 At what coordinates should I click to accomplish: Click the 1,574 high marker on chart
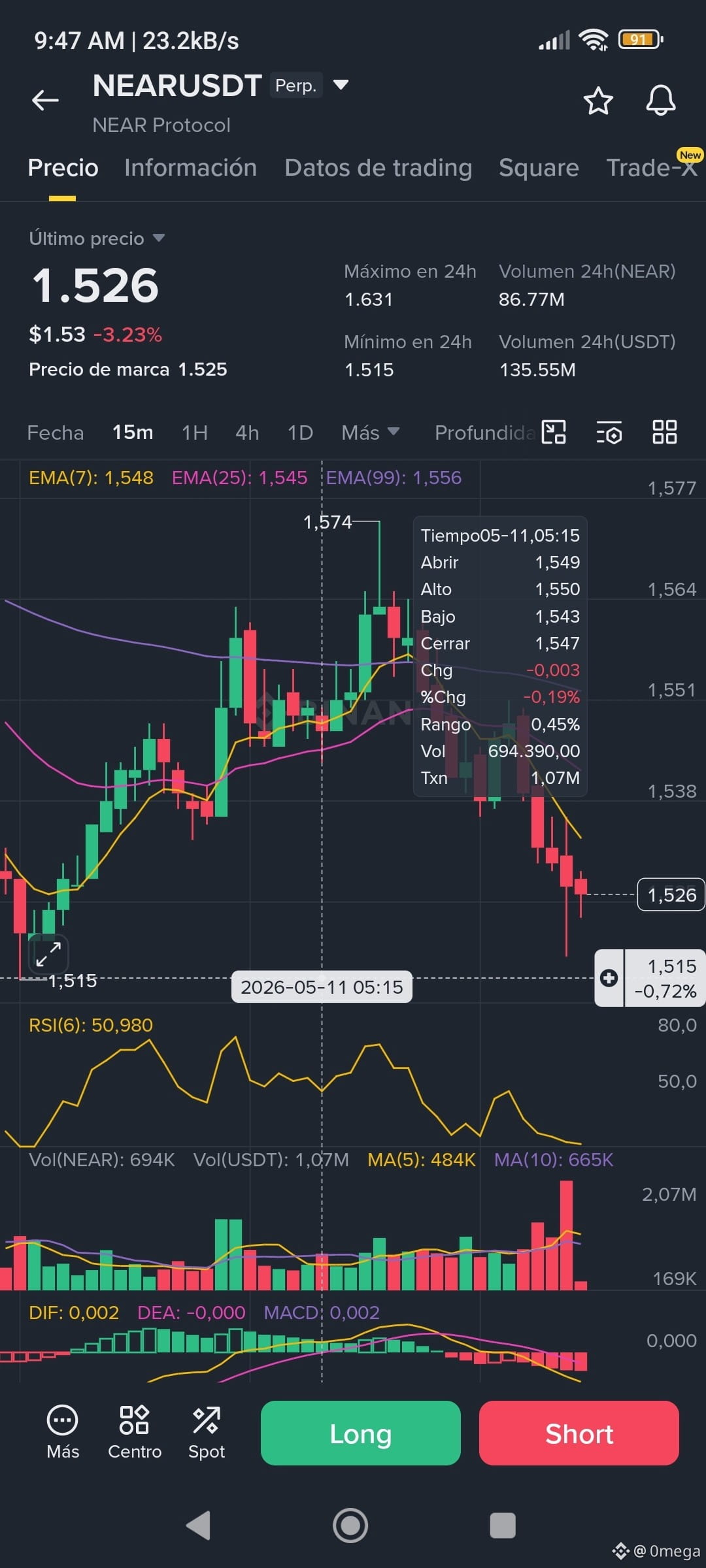click(328, 522)
